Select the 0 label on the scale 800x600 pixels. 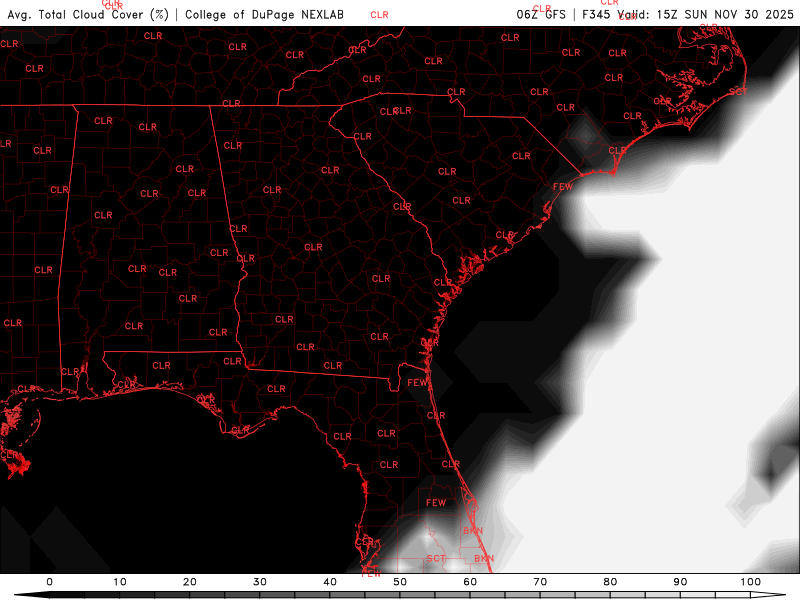[49, 582]
